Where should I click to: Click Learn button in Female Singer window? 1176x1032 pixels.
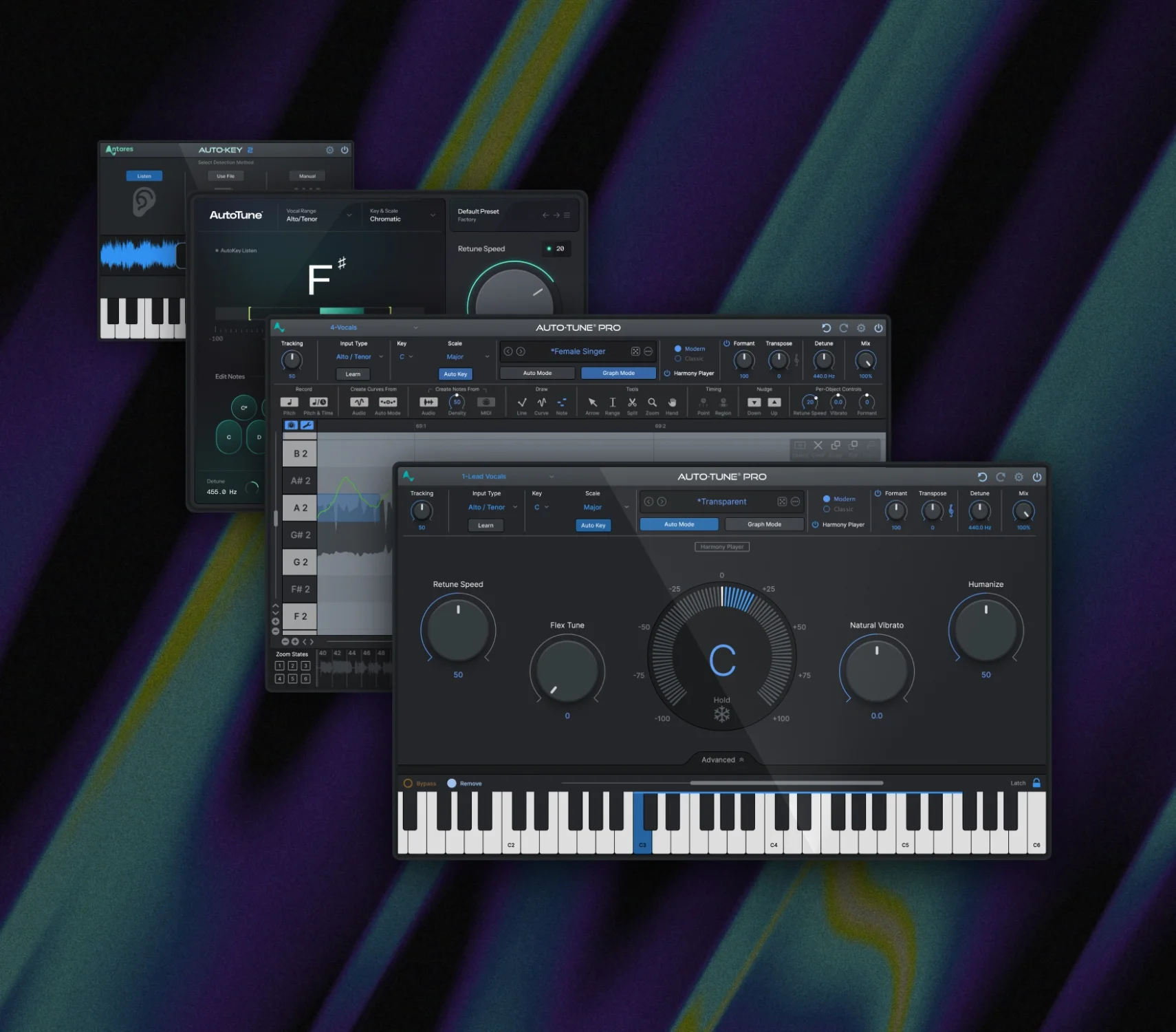(x=353, y=374)
